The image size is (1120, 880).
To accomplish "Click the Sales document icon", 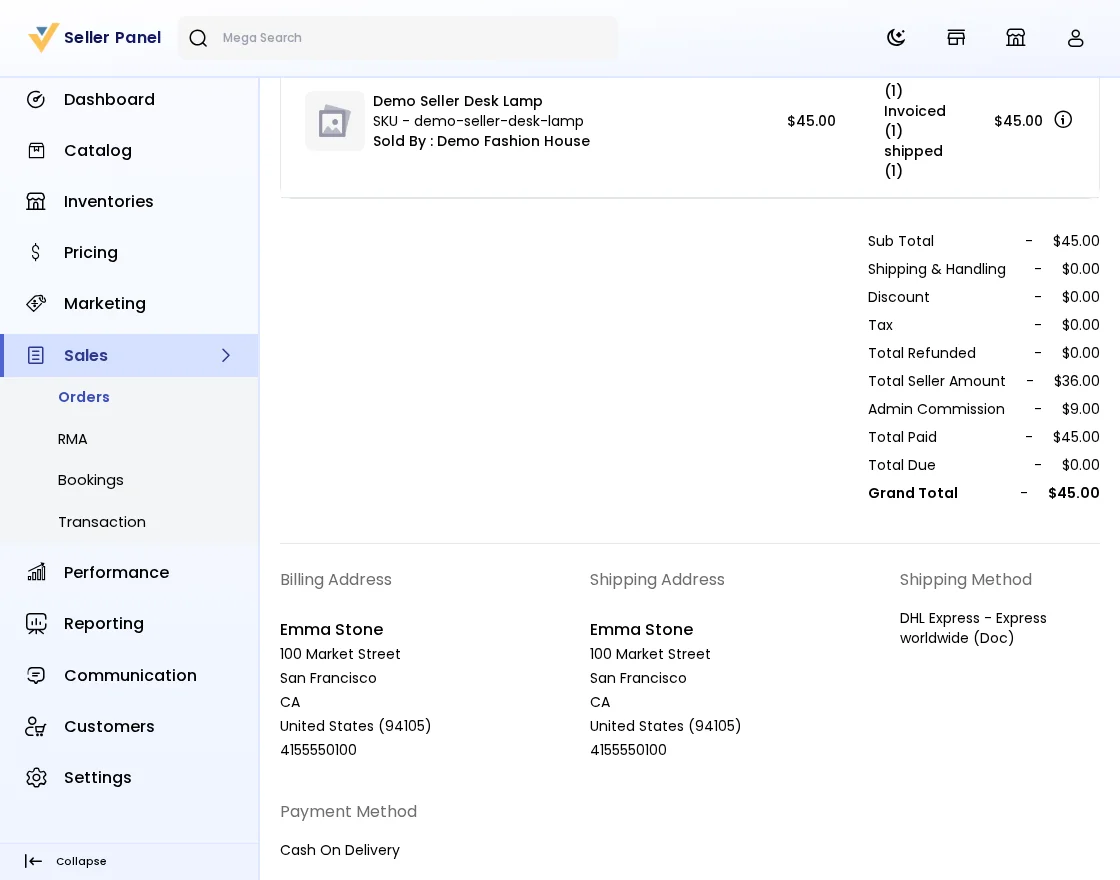I will (x=36, y=355).
